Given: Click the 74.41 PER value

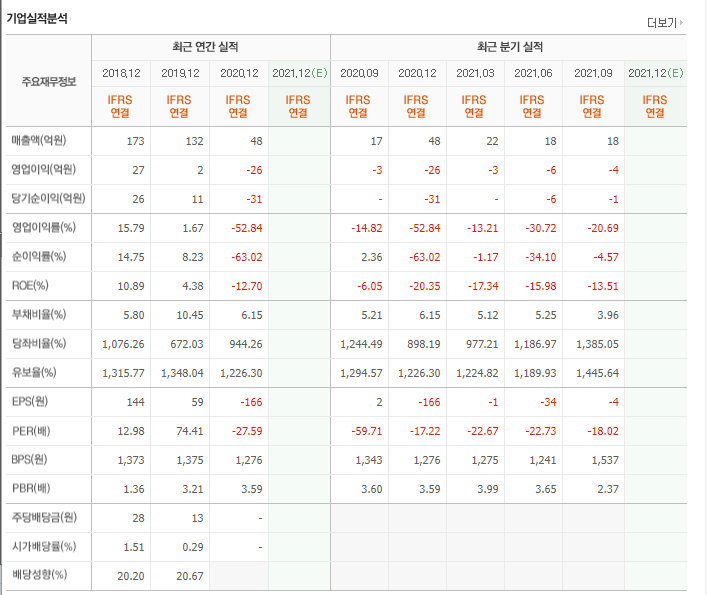Looking at the screenshot, I should (x=190, y=431).
